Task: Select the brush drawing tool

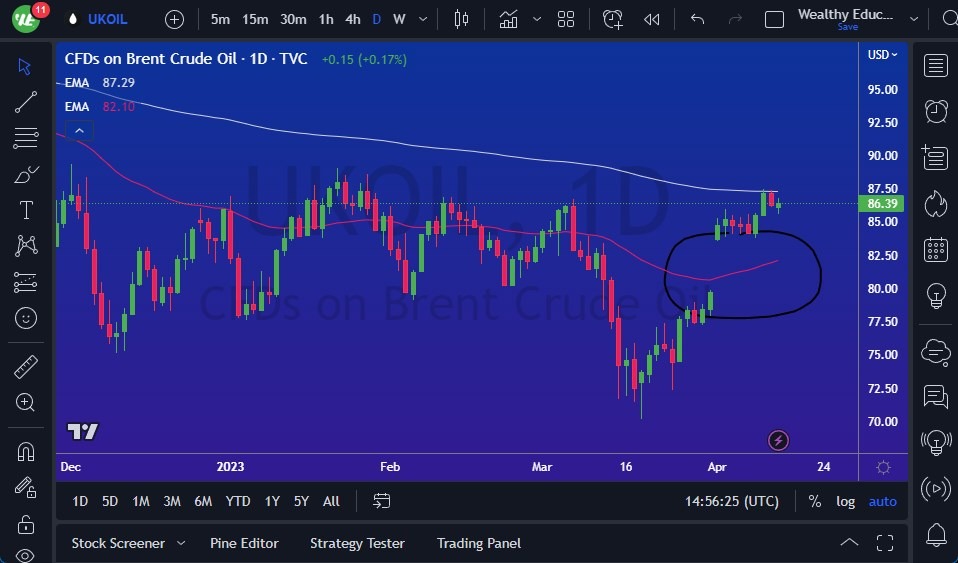Action: [x=25, y=174]
